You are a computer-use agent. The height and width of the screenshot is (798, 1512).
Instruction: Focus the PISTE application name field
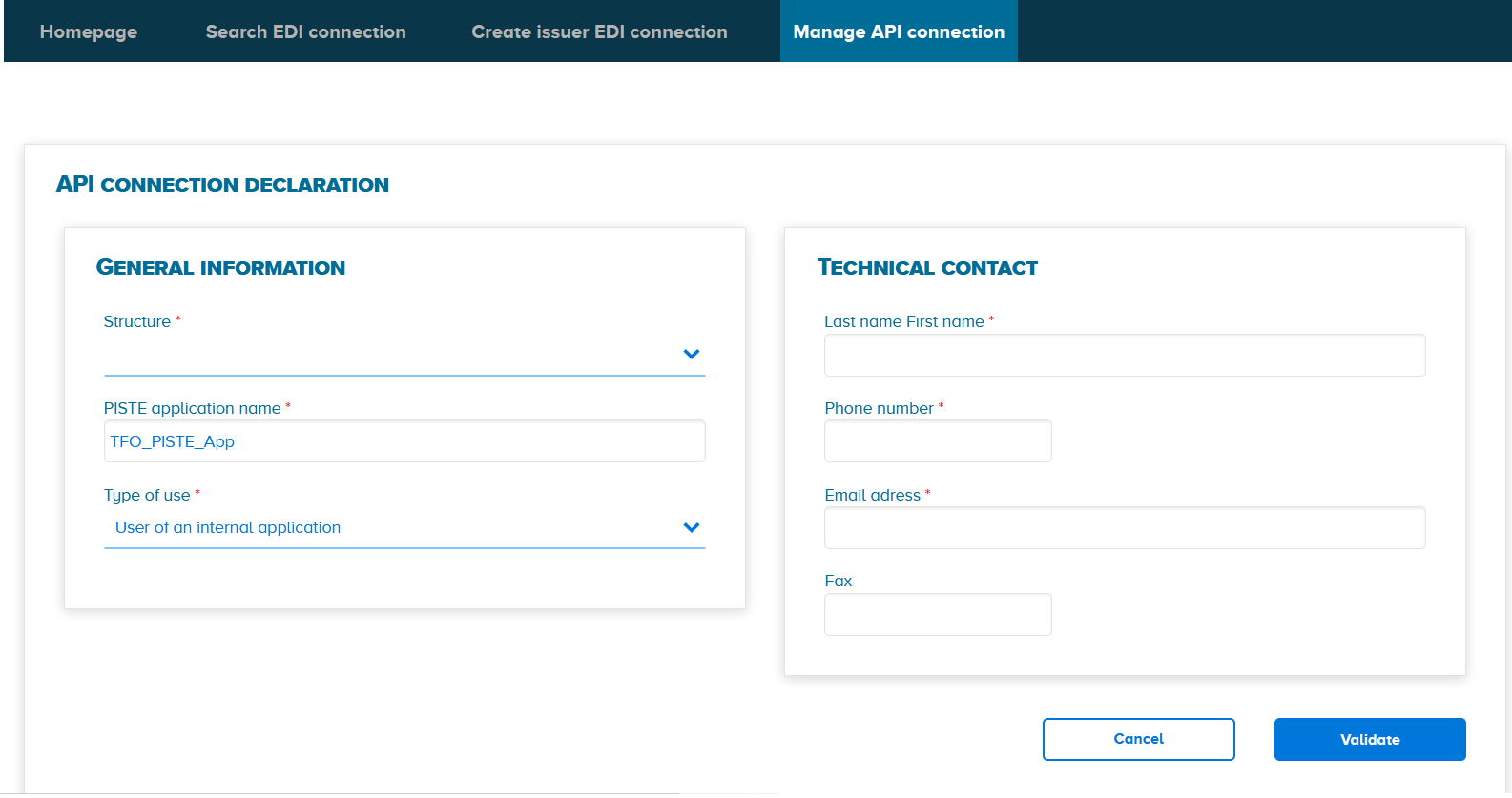[404, 441]
